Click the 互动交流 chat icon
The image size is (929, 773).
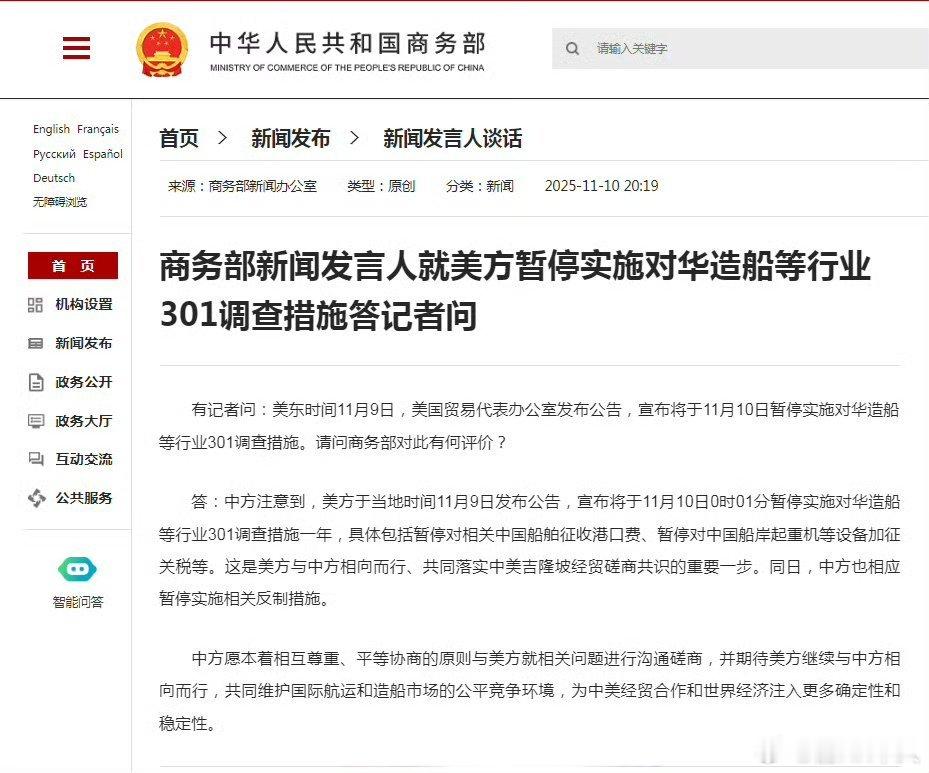pos(36,459)
